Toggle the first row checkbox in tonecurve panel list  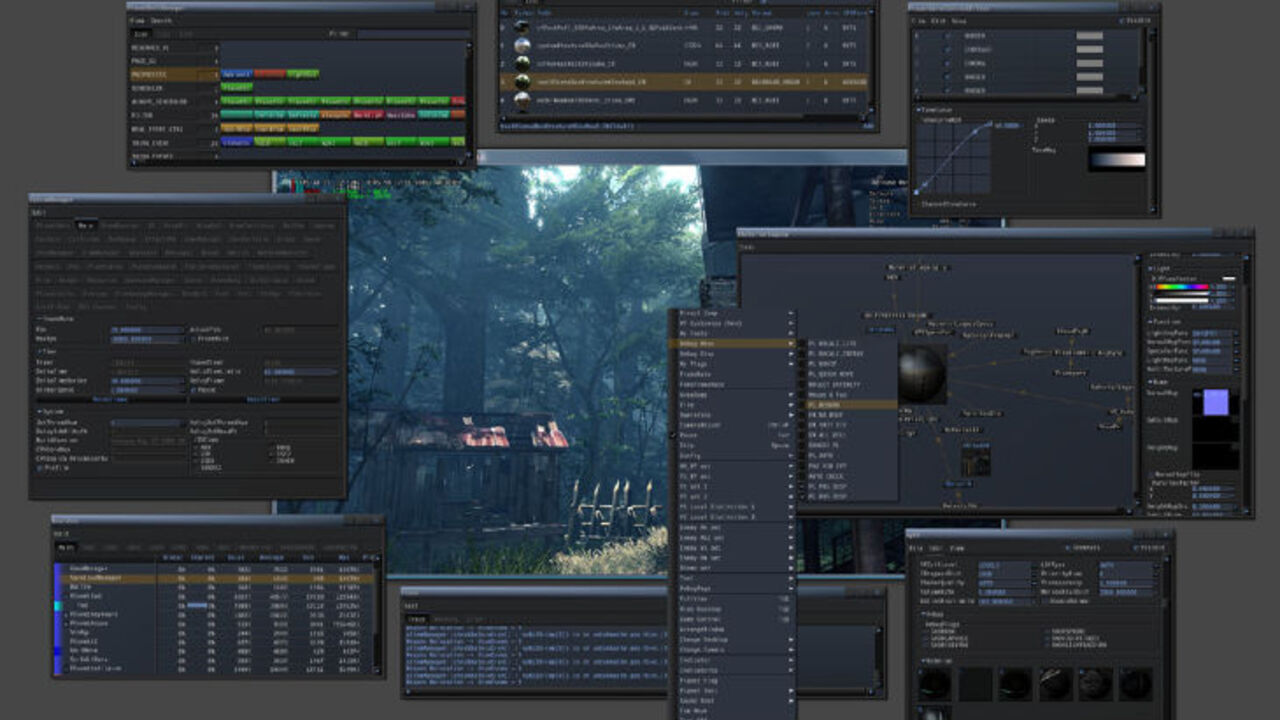pyautogui.click(x=948, y=36)
